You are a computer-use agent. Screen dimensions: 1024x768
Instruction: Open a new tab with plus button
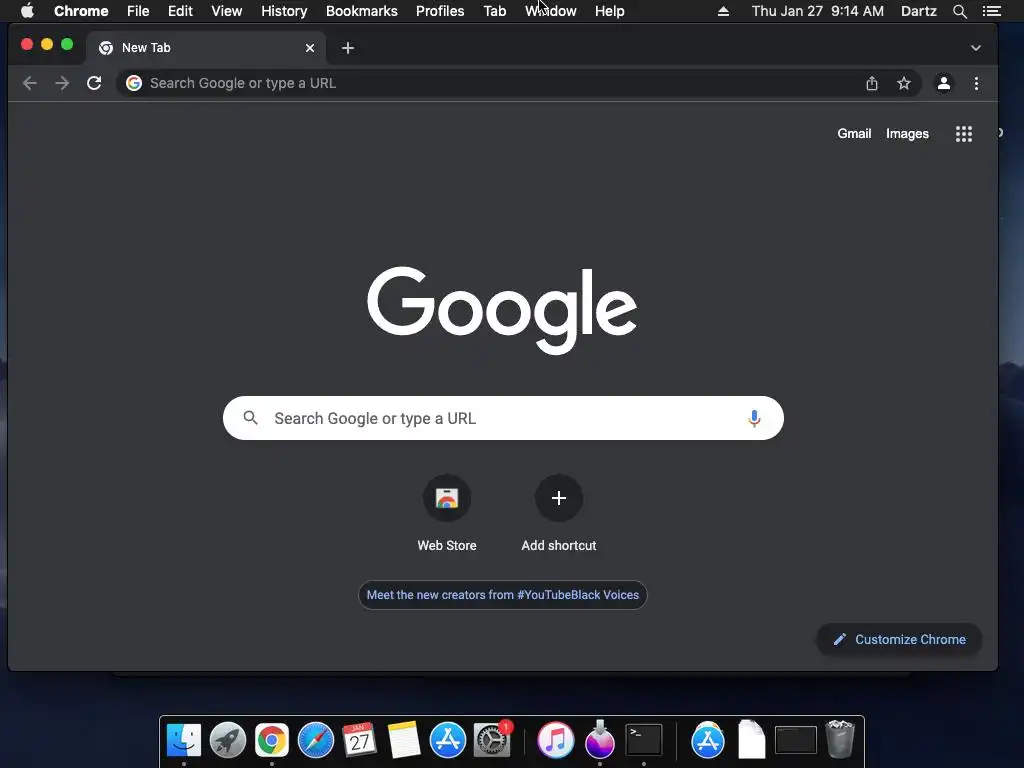[x=348, y=48]
